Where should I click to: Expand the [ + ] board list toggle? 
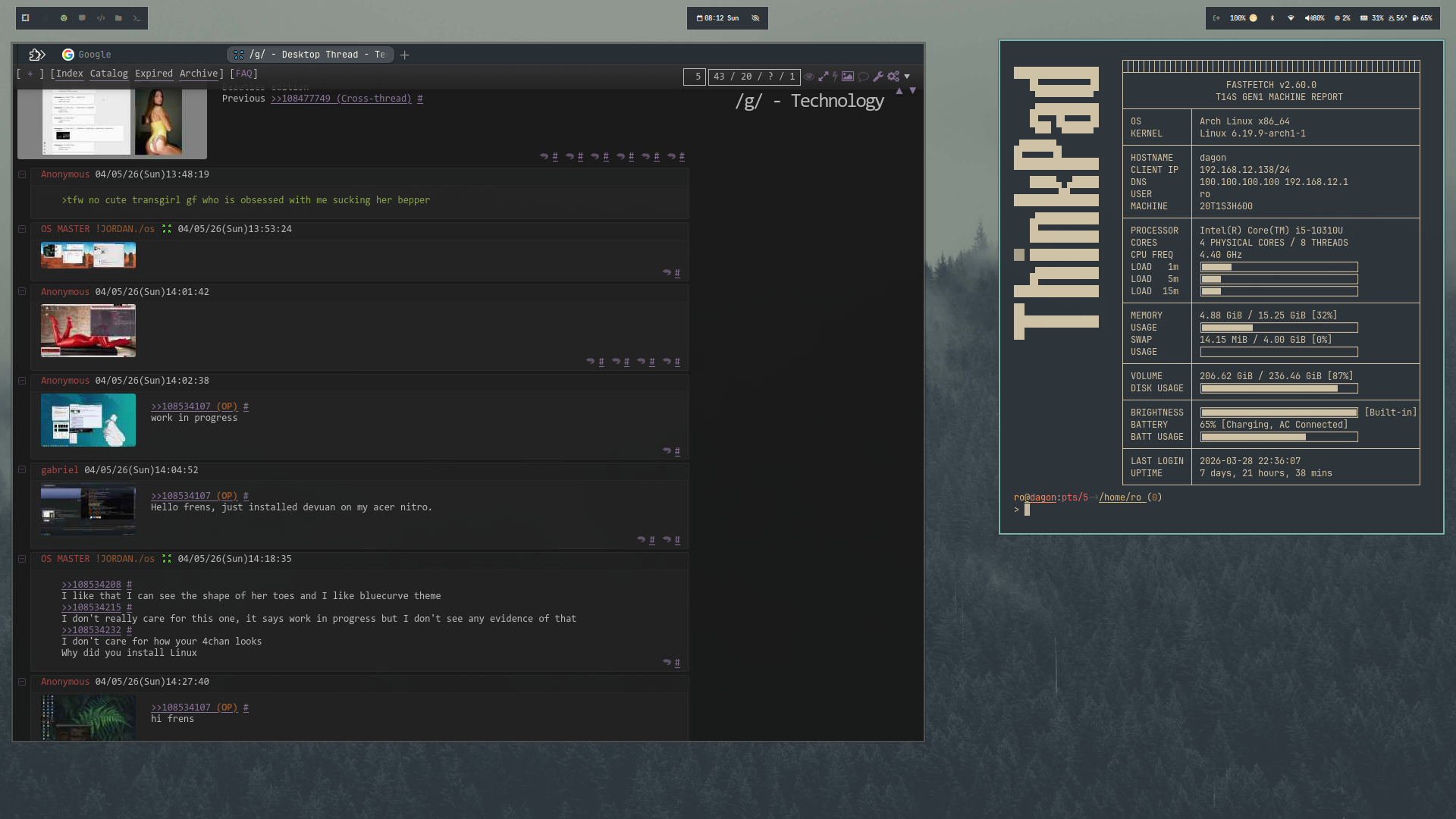tap(30, 74)
